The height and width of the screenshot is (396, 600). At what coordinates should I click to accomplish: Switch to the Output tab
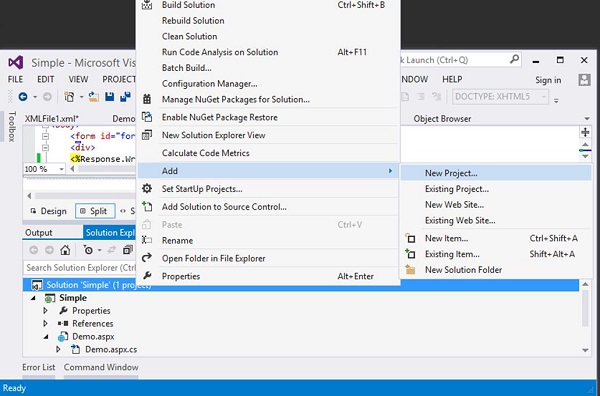(39, 233)
